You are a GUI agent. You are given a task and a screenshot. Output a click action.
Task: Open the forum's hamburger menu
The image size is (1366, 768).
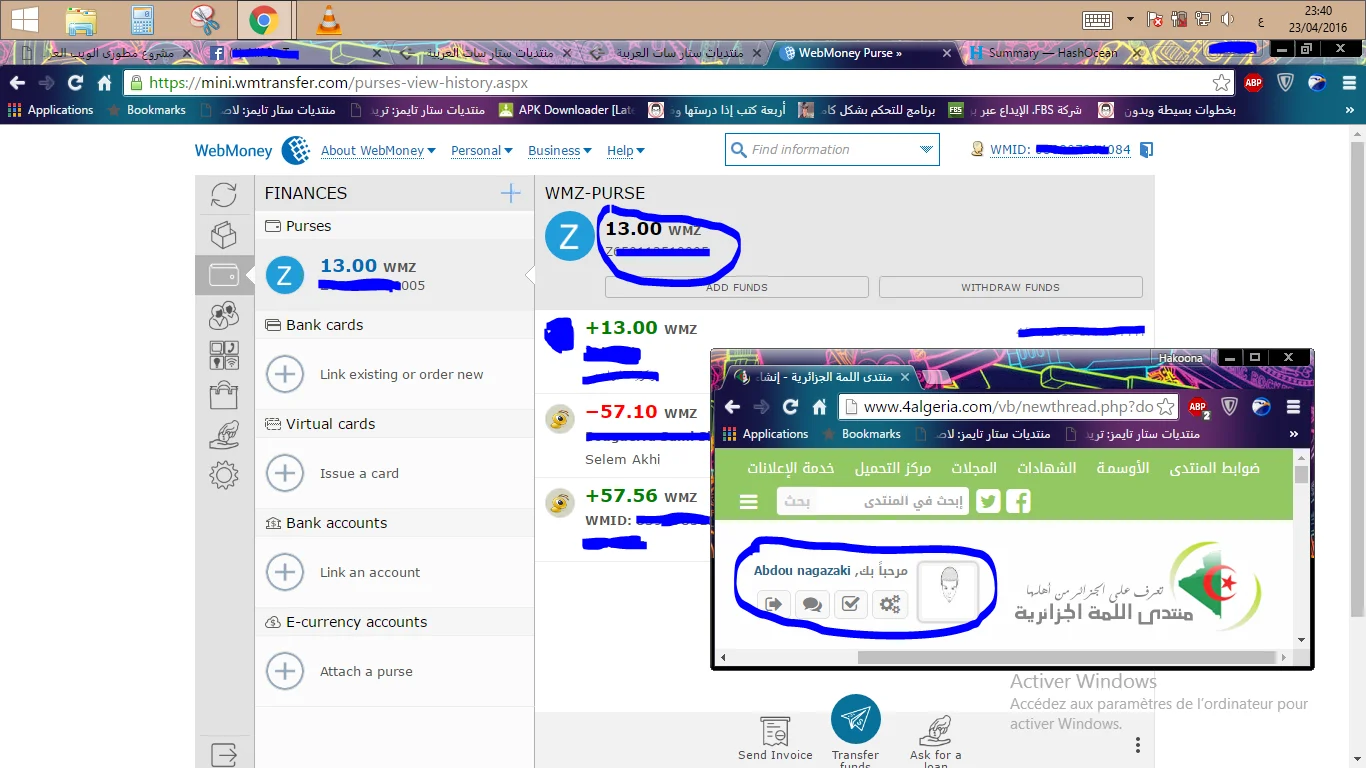748,502
